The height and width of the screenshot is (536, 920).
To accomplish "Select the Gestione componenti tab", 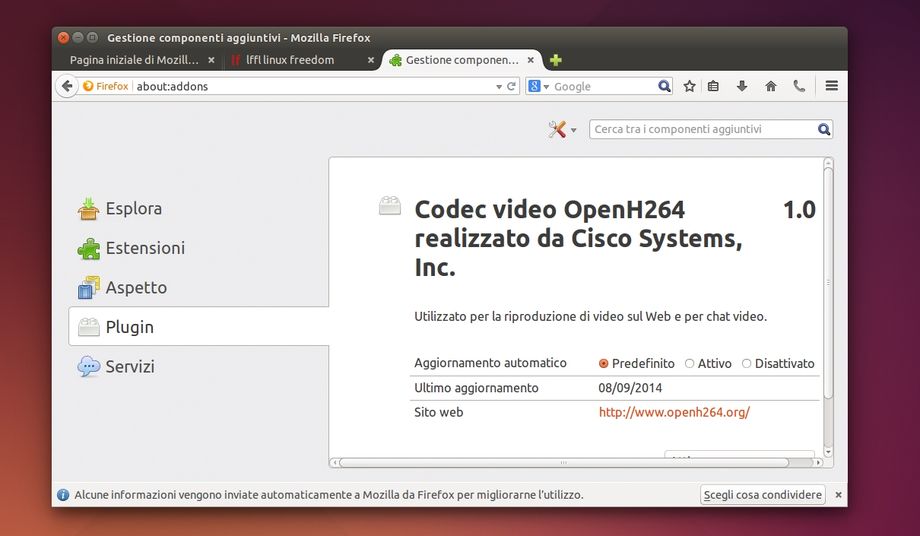I will click(462, 60).
